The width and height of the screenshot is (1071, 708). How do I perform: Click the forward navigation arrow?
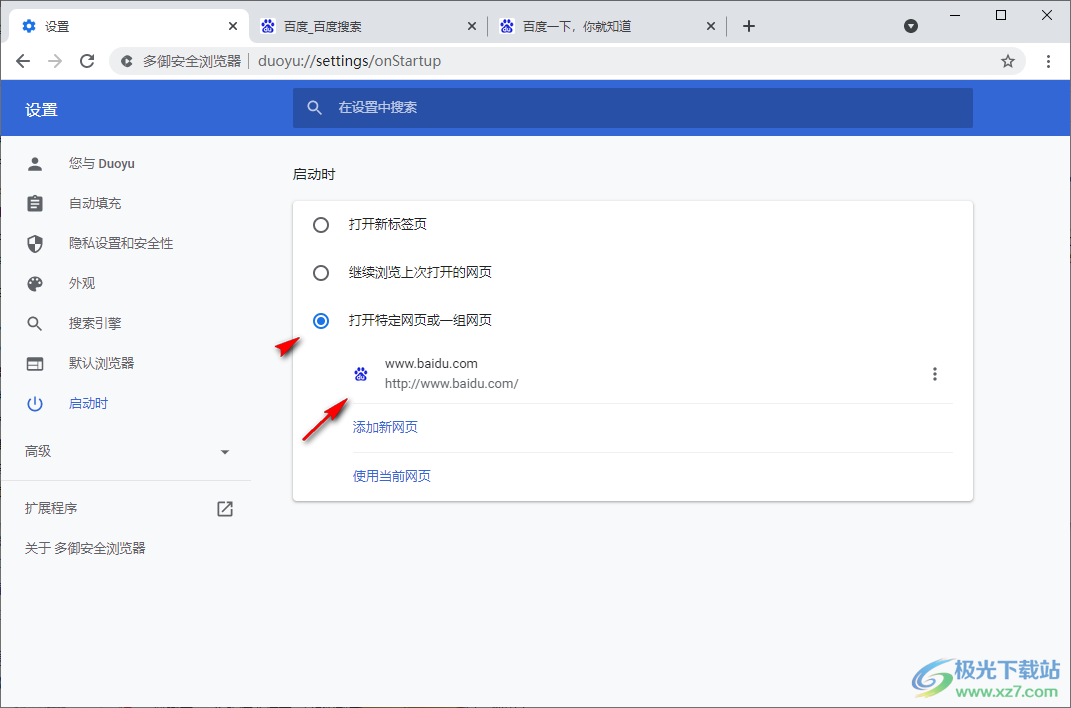(x=55, y=61)
